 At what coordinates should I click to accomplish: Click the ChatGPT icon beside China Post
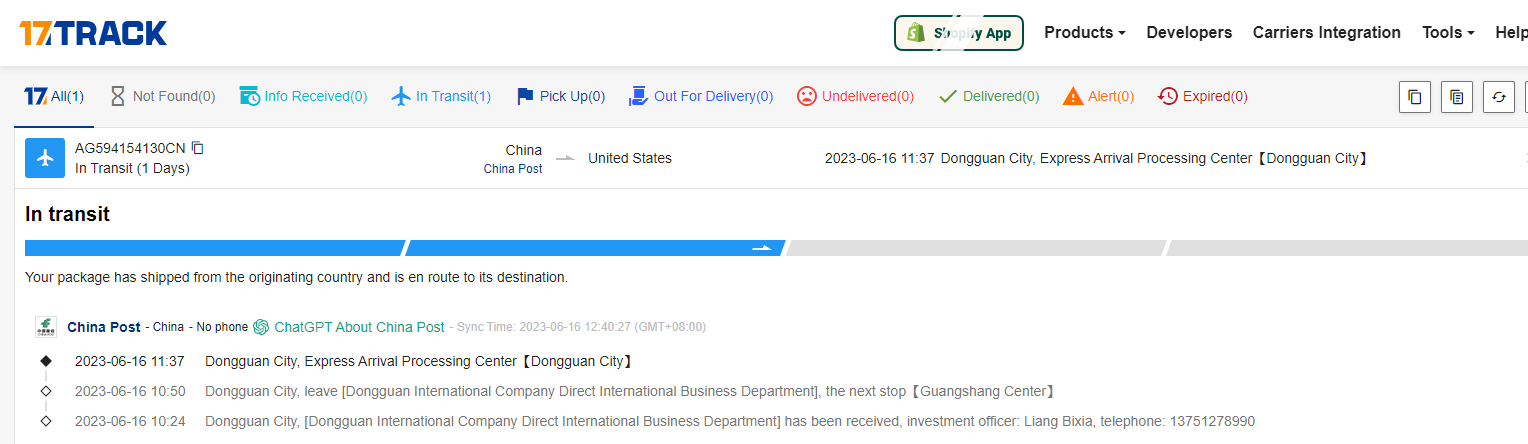coord(261,327)
